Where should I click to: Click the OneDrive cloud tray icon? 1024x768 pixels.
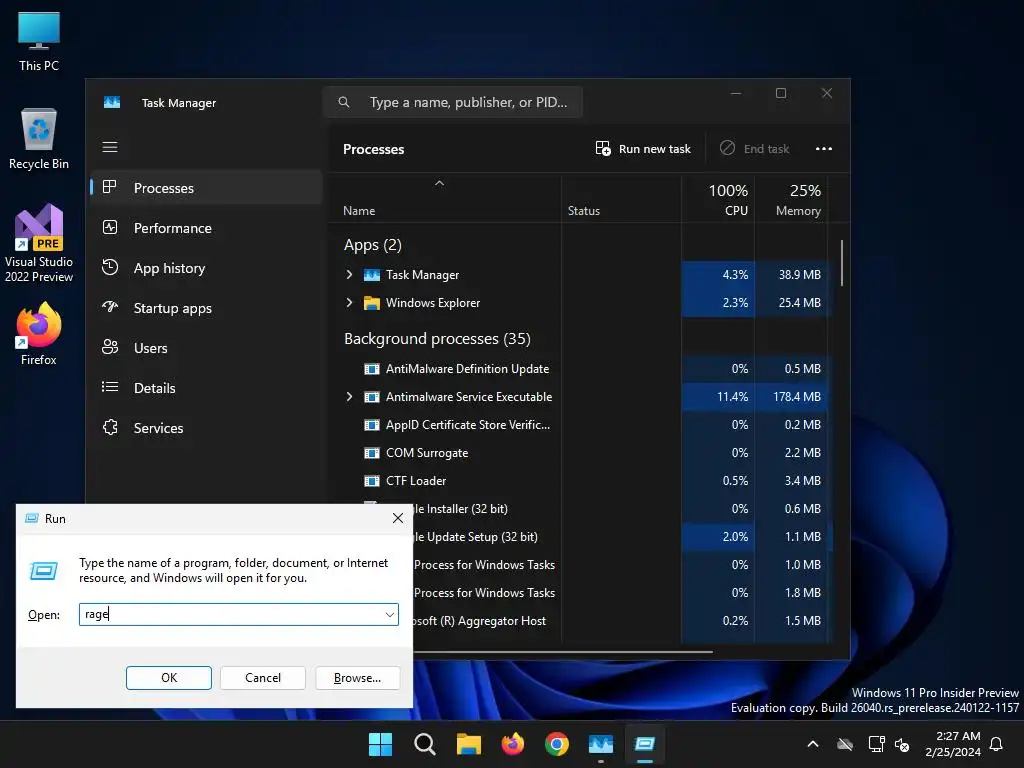[845, 744]
